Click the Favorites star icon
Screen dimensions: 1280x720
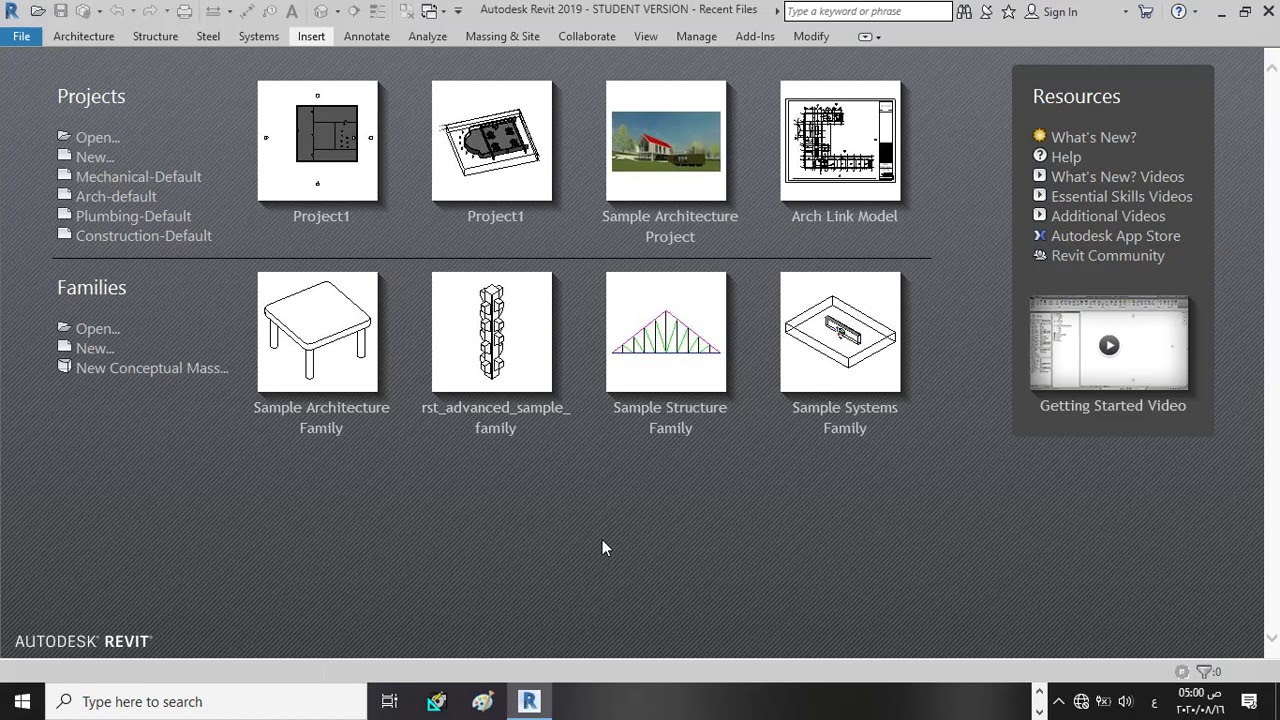[x=1009, y=11]
